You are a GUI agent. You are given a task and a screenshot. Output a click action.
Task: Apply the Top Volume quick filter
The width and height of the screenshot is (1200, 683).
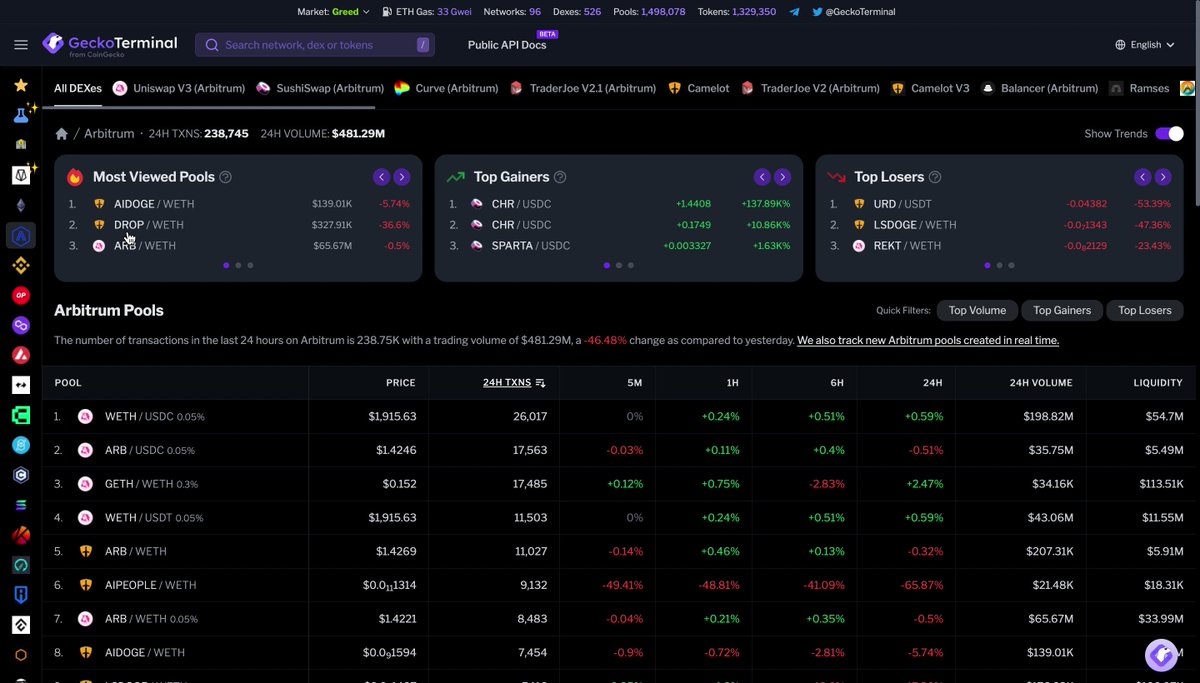(977, 310)
